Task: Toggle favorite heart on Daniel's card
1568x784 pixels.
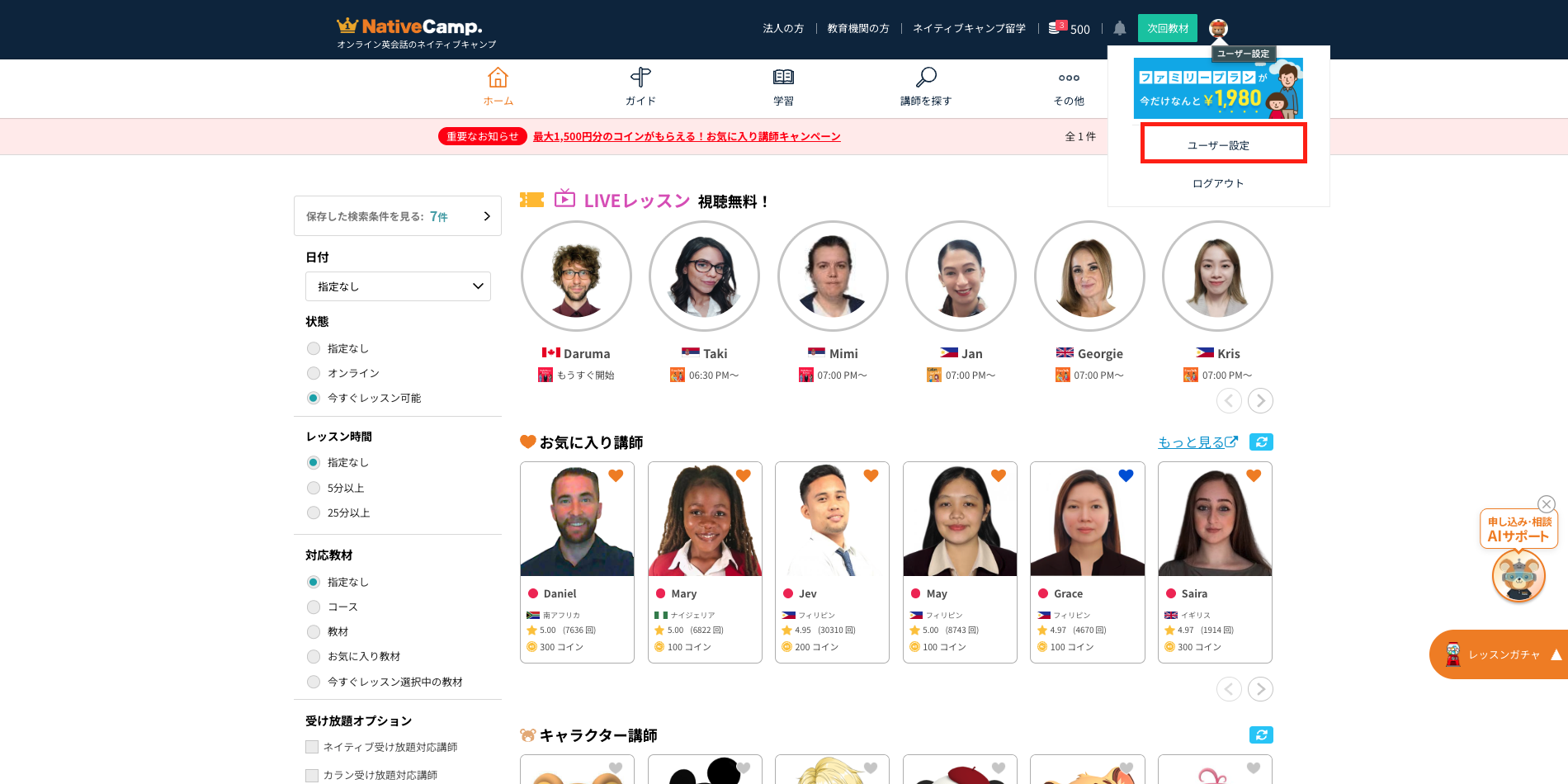Action: 616,475
